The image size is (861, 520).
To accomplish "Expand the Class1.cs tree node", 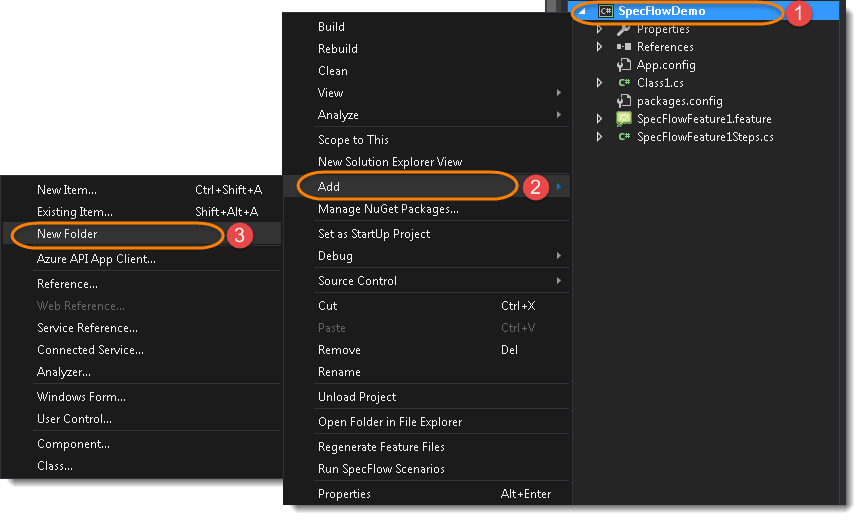I will tap(600, 83).
